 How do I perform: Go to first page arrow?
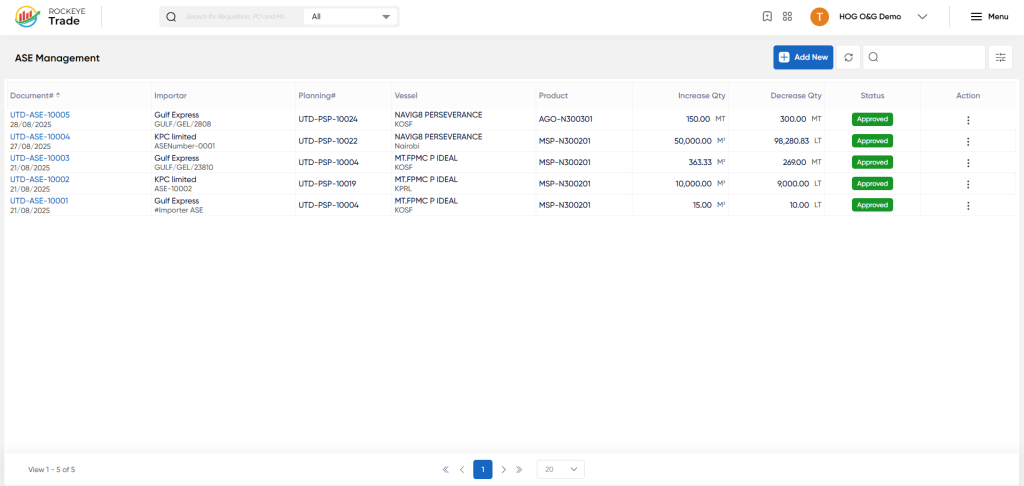(x=445, y=470)
